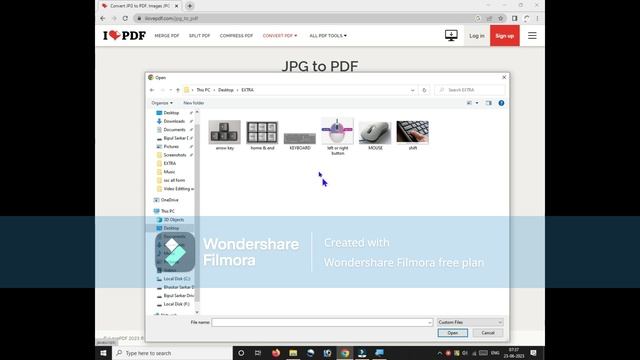Screen dimensions: 640x360
Task: Click the red Sign up button
Action: click(504, 36)
